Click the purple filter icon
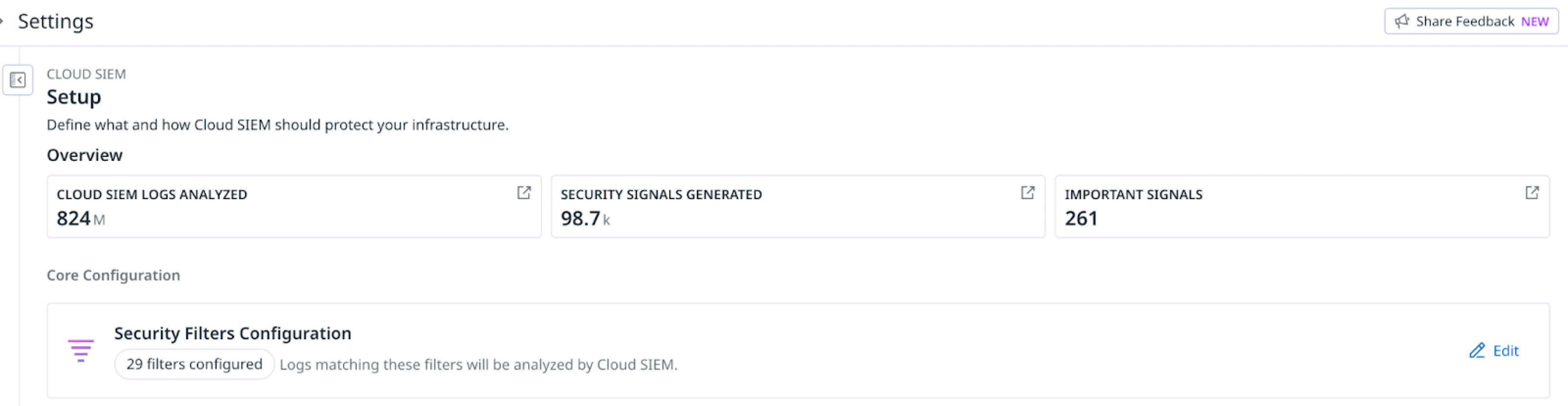The image size is (1568, 406). (x=80, y=351)
